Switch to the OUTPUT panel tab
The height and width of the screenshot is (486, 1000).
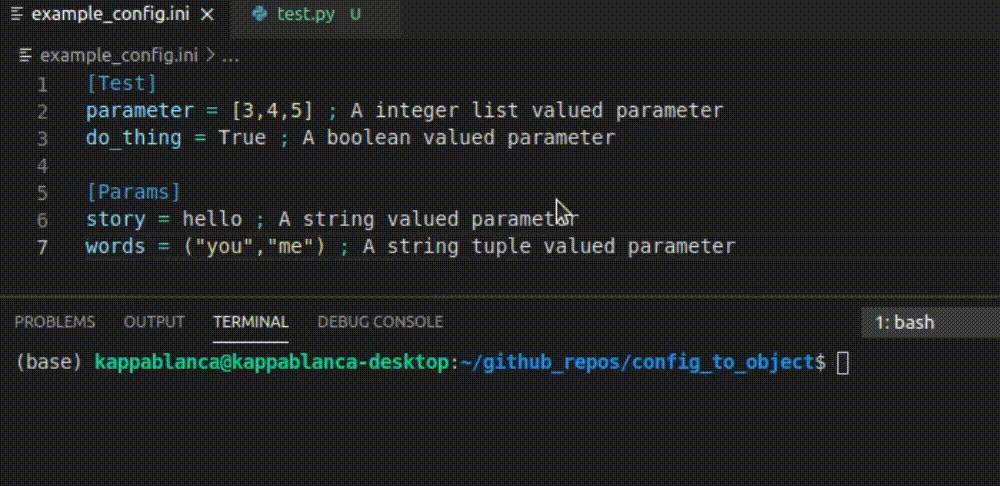[x=154, y=322]
